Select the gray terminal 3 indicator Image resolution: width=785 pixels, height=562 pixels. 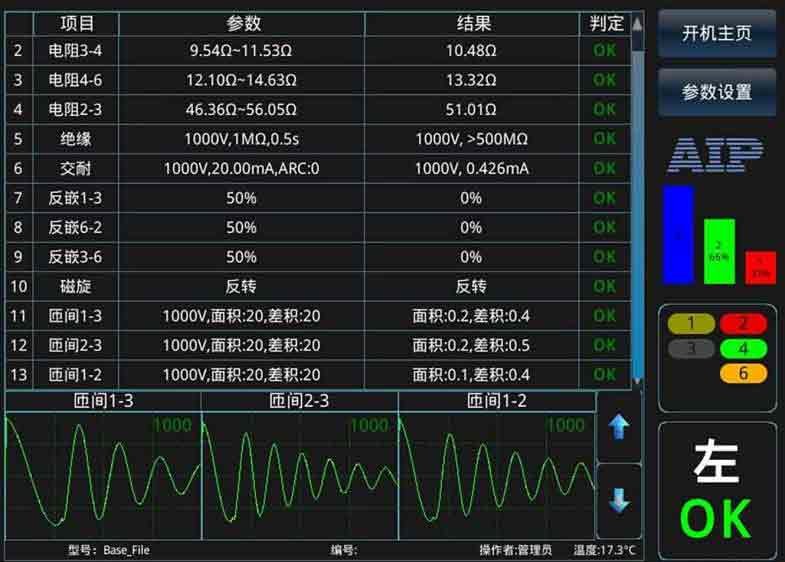pyautogui.click(x=691, y=348)
